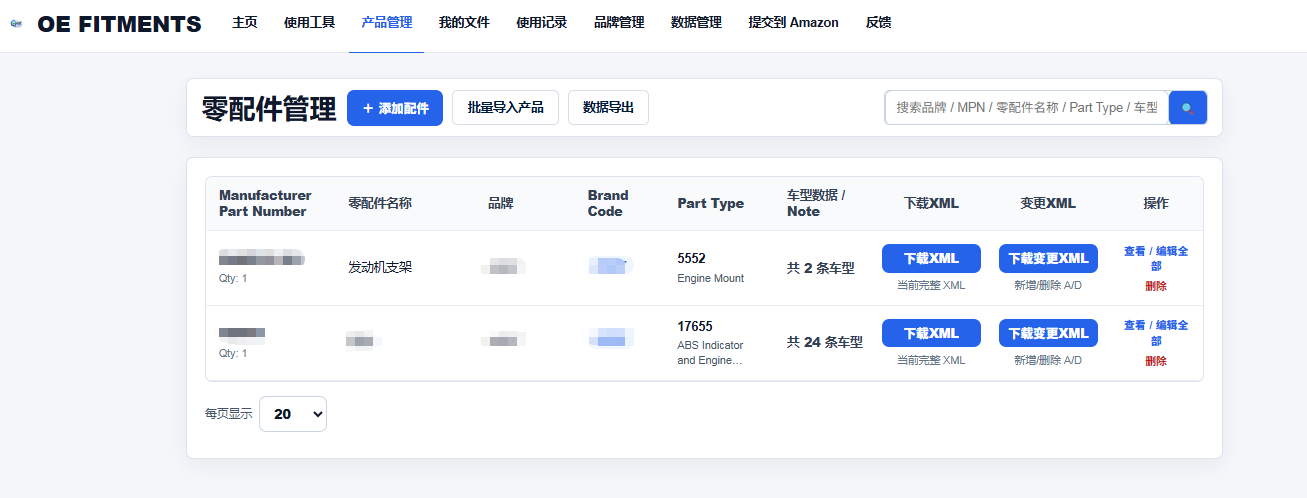Image resolution: width=1307 pixels, height=498 pixels.
Task: Click the 数据导出 button
Action: coord(608,107)
